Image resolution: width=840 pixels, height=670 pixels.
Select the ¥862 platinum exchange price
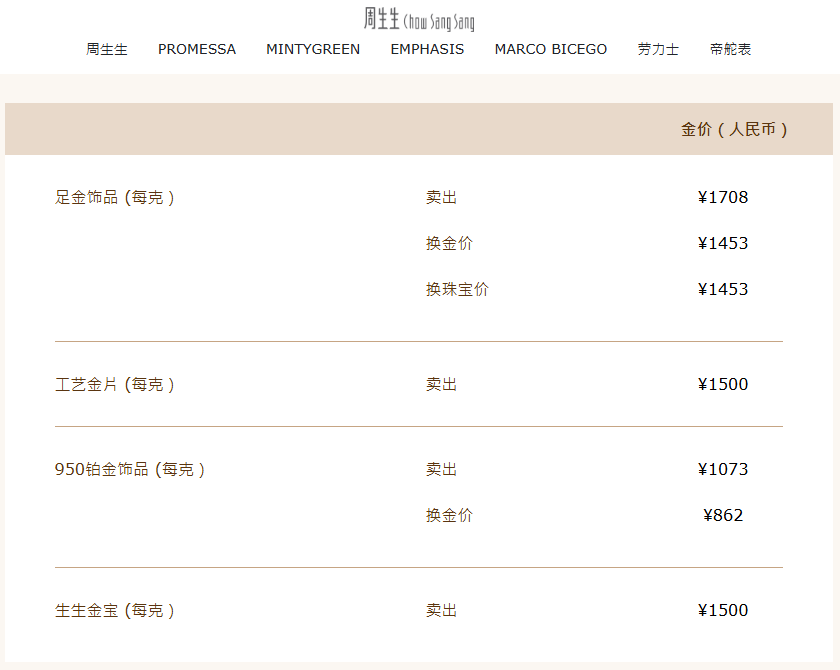pos(728,515)
